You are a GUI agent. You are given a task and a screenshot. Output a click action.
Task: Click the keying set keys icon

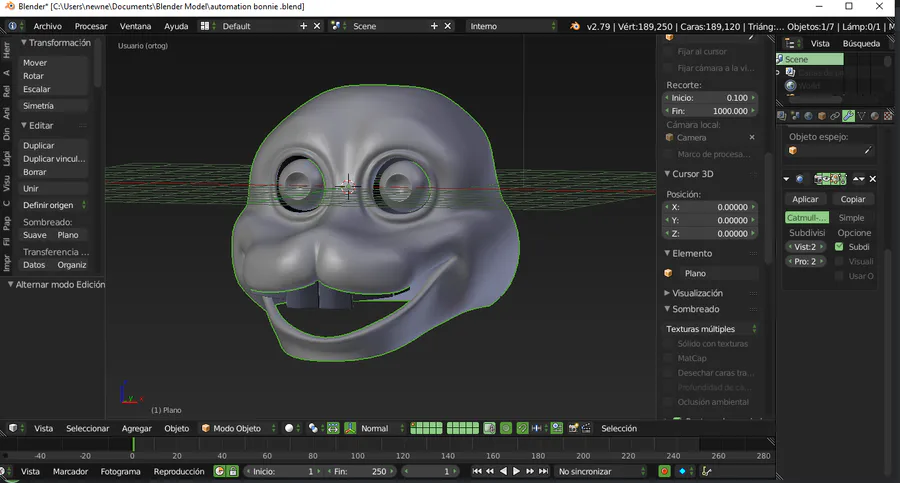[707, 472]
